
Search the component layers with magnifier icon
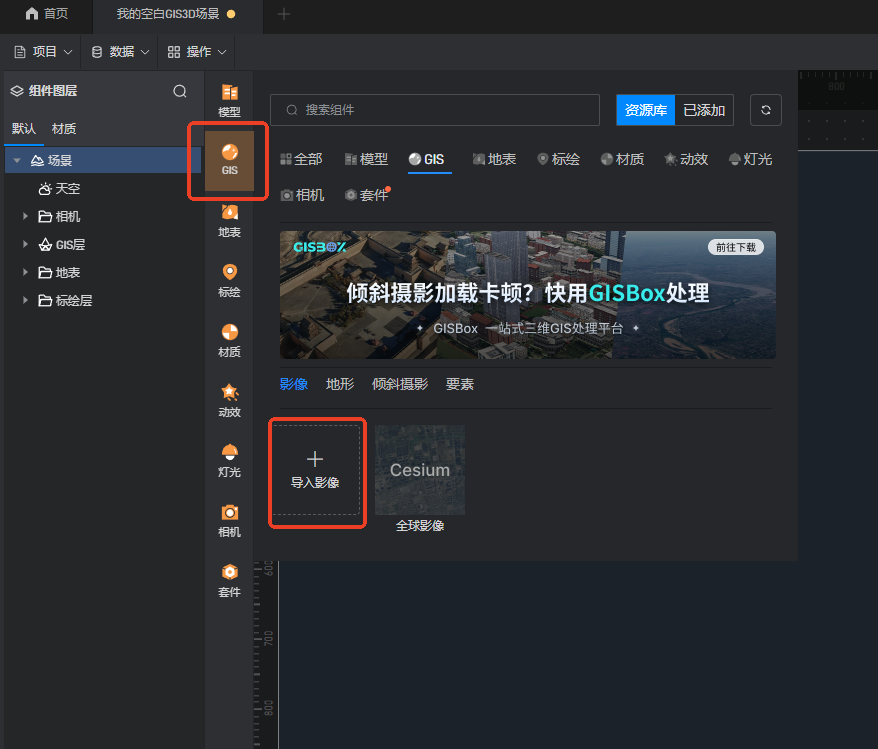(x=180, y=91)
